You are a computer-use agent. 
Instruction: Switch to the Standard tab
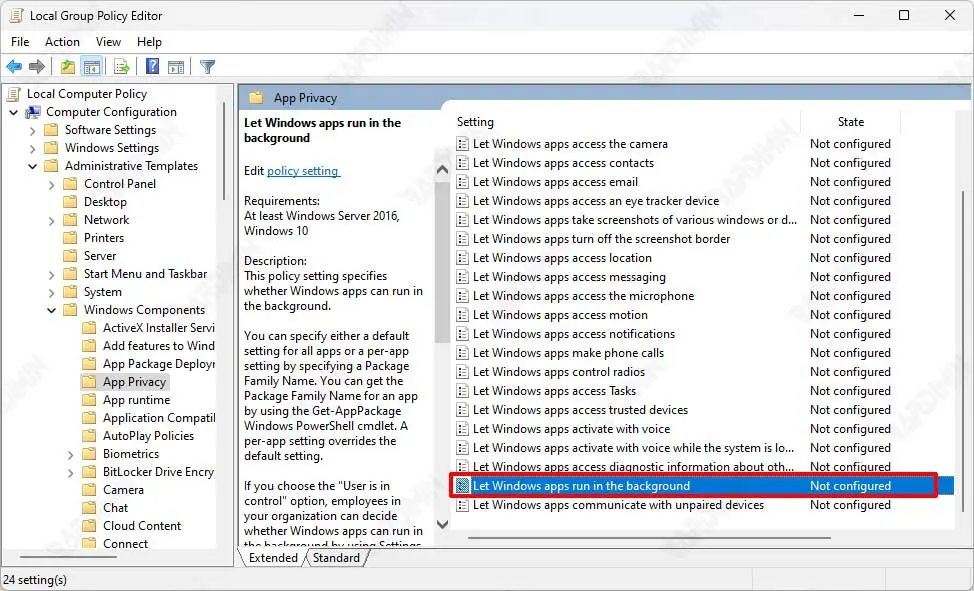336,558
